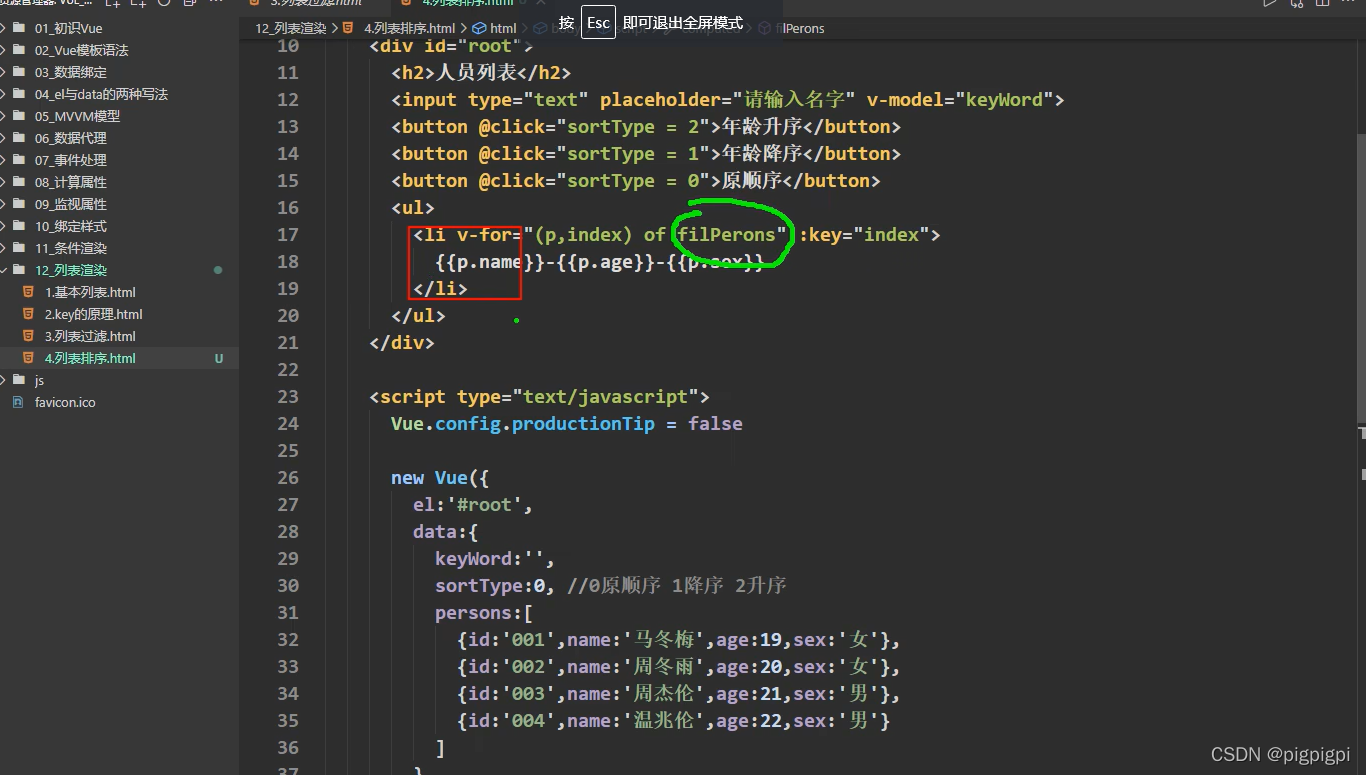The image size is (1366, 775).
Task: Collapse the 12_列表渲染 folder chevron
Action: (3, 270)
